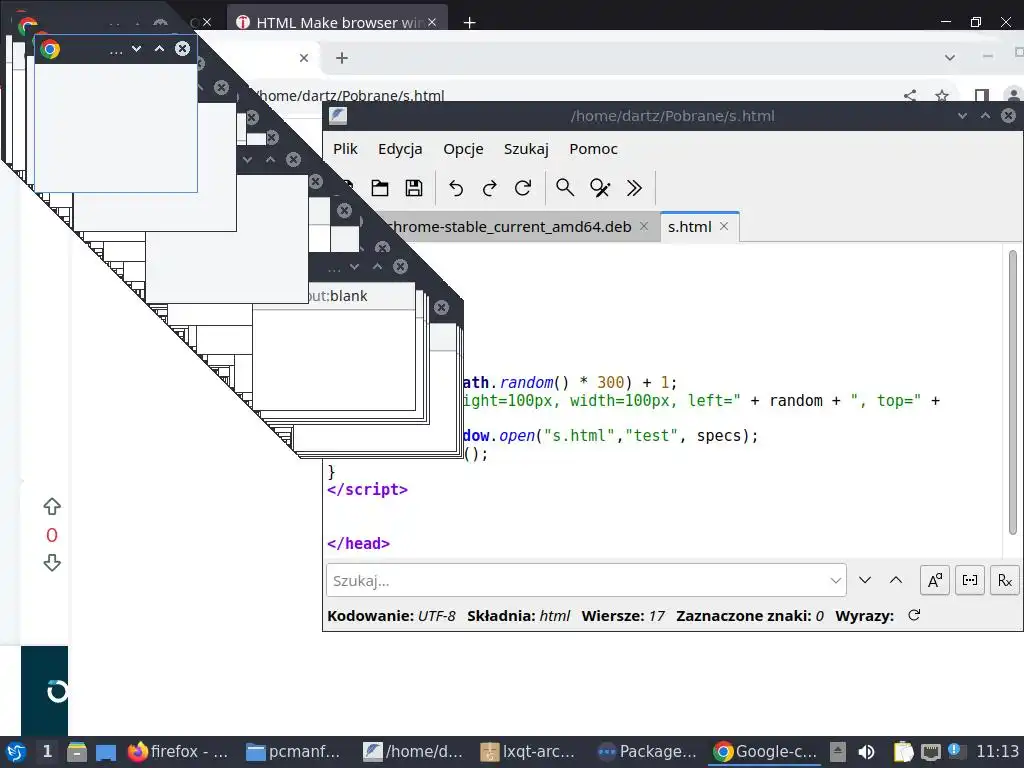
Task: Click the /home/dartz/Pobrane/s.html address bar
Action: coord(350,96)
